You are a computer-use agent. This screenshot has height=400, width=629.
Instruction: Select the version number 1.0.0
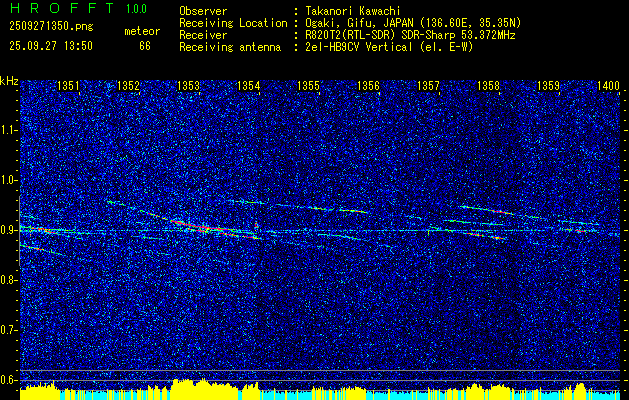point(136,8)
